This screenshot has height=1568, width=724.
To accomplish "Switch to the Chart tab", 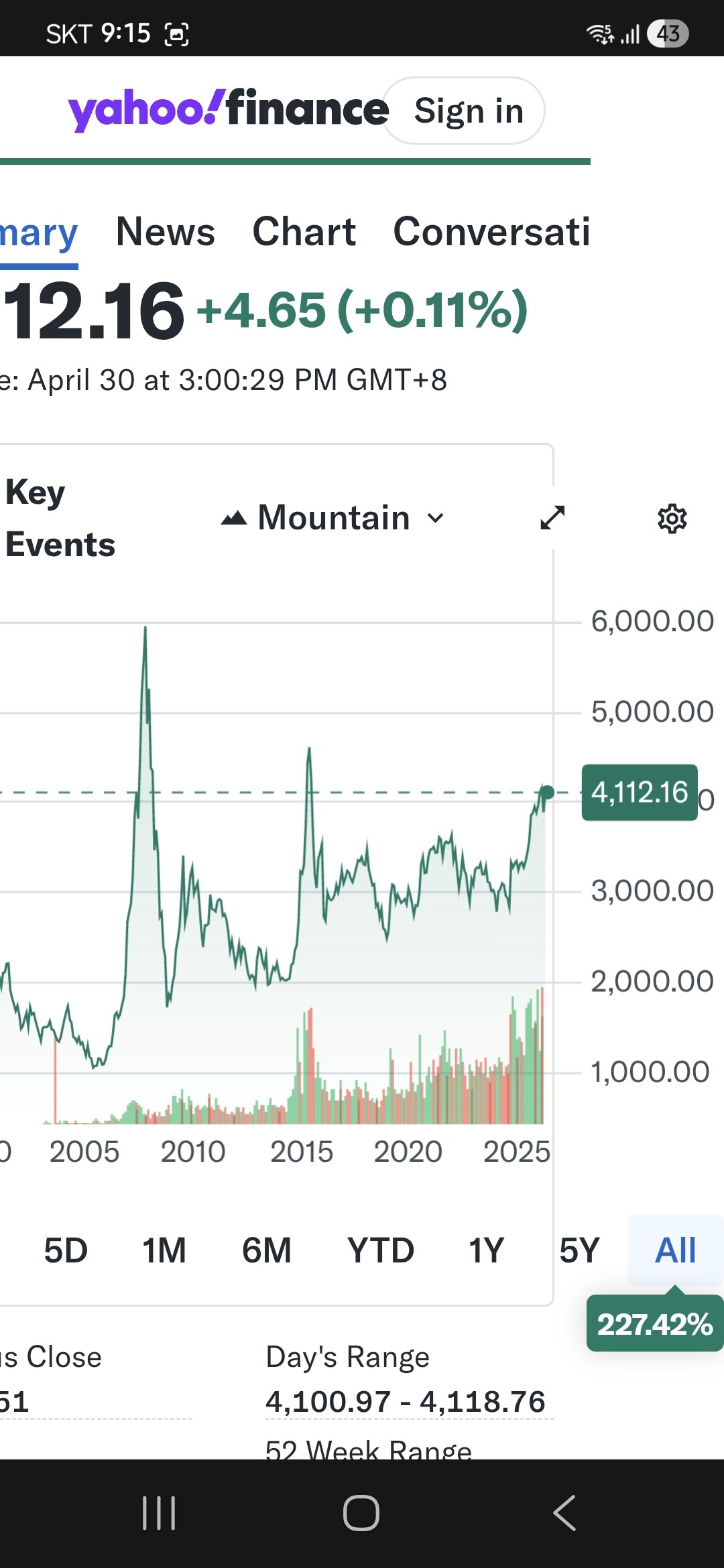I will pyautogui.click(x=304, y=232).
